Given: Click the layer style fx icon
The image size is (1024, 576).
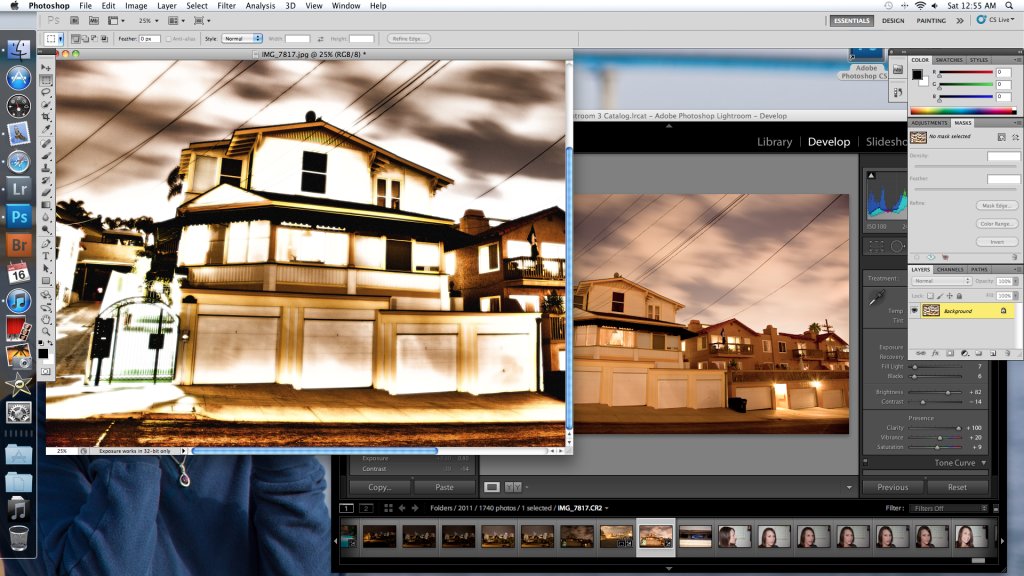Looking at the screenshot, I should tap(935, 353).
